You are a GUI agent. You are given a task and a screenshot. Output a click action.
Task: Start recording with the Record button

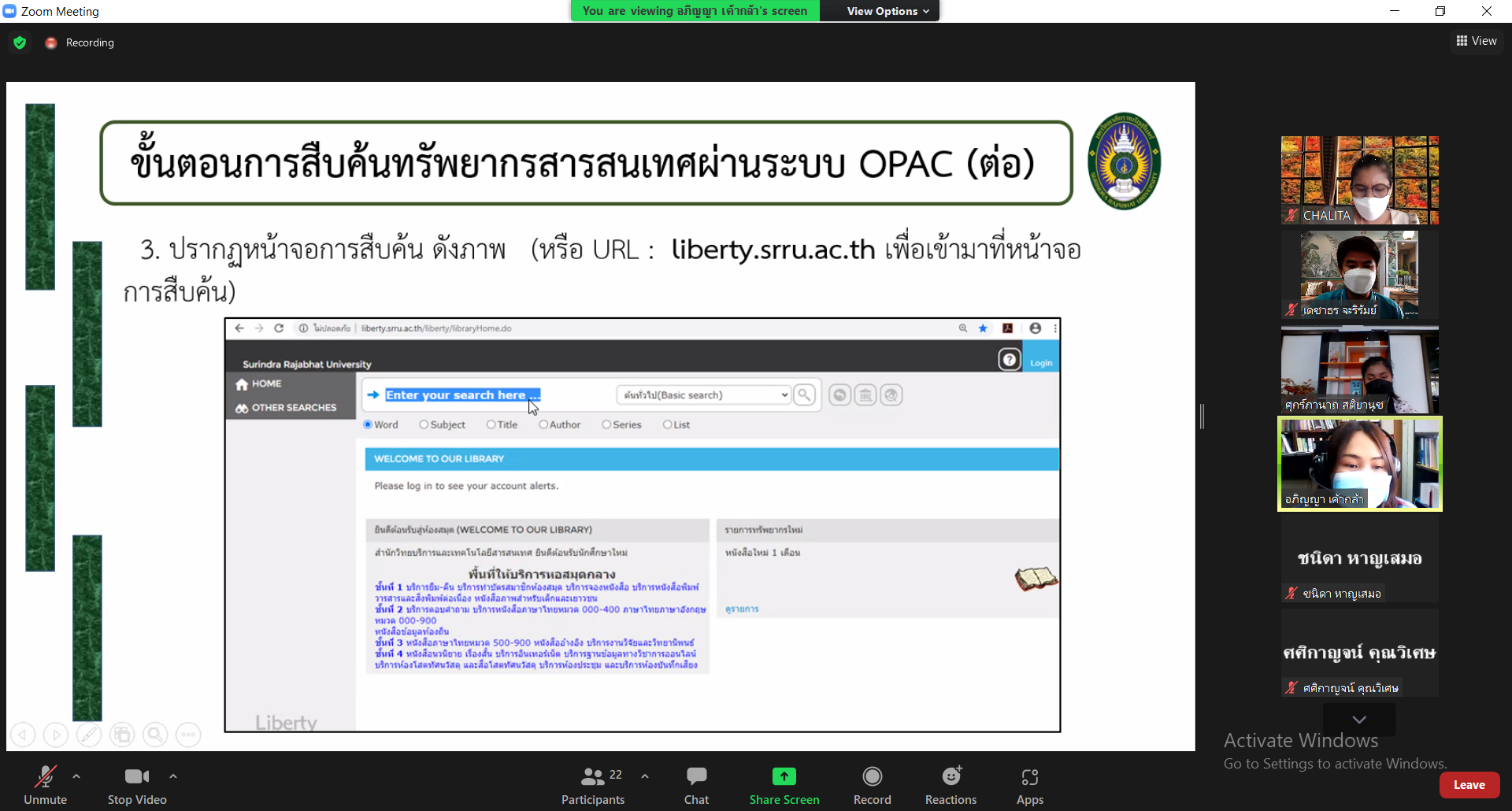(872, 777)
